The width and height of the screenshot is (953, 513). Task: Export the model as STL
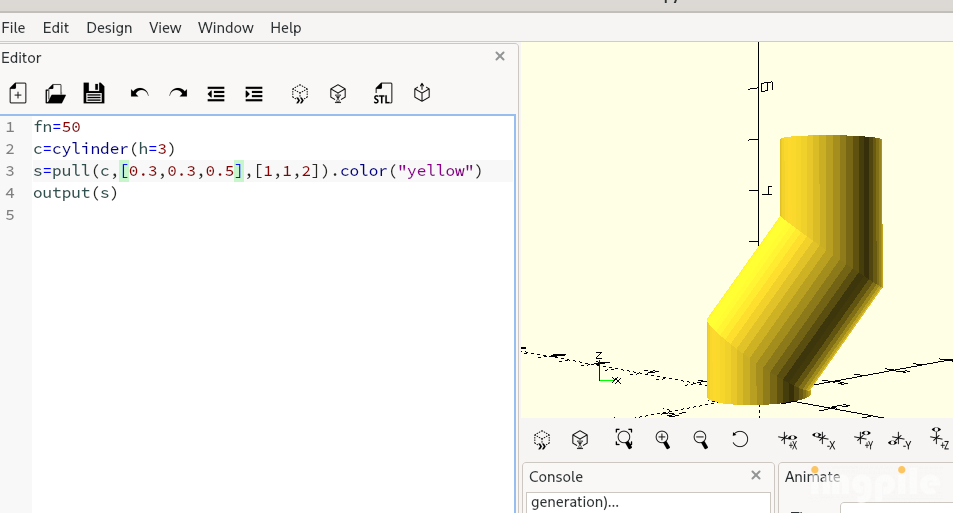[x=383, y=94]
